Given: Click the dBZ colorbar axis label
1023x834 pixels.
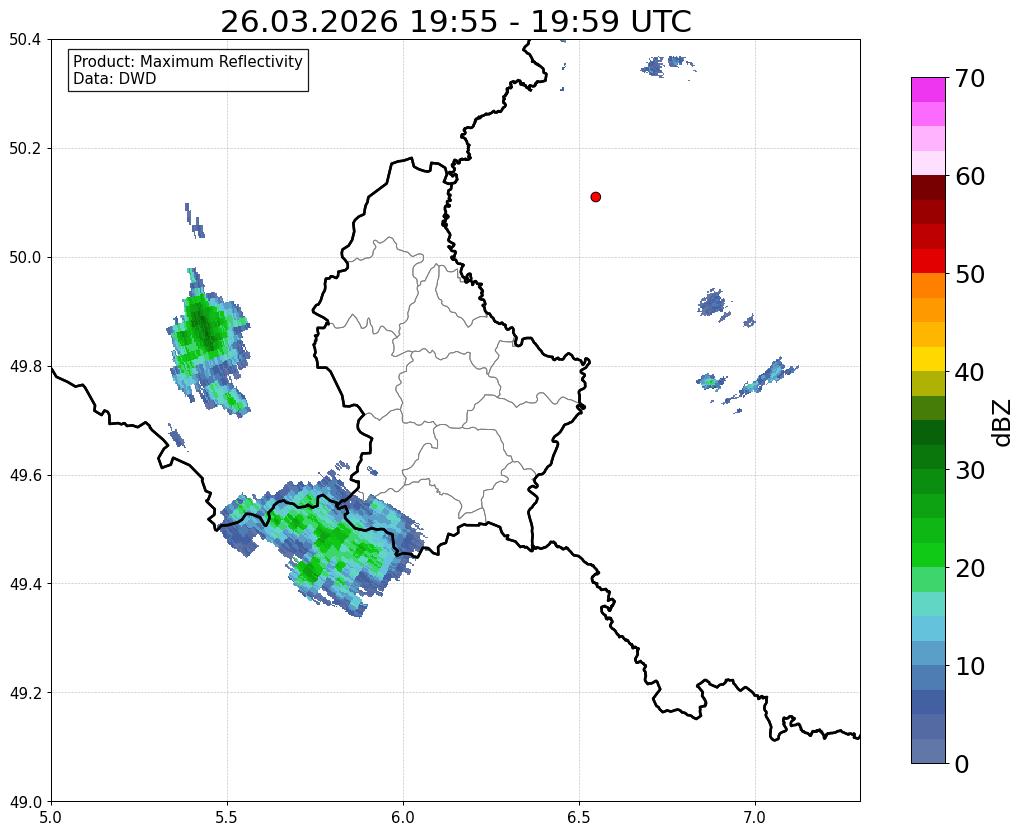Looking at the screenshot, I should (x=1003, y=423).
